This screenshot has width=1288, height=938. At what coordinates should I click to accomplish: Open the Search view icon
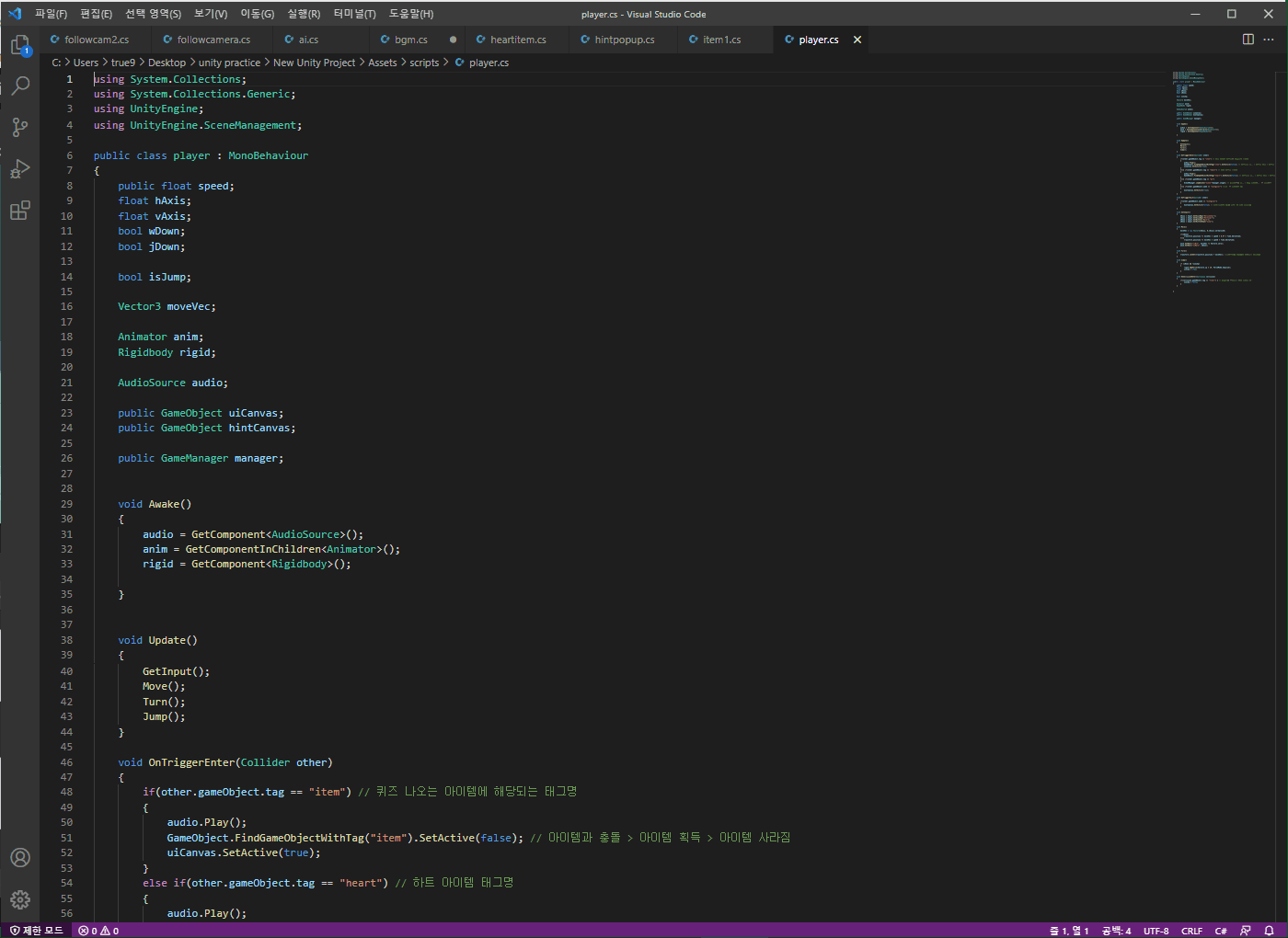(20, 86)
